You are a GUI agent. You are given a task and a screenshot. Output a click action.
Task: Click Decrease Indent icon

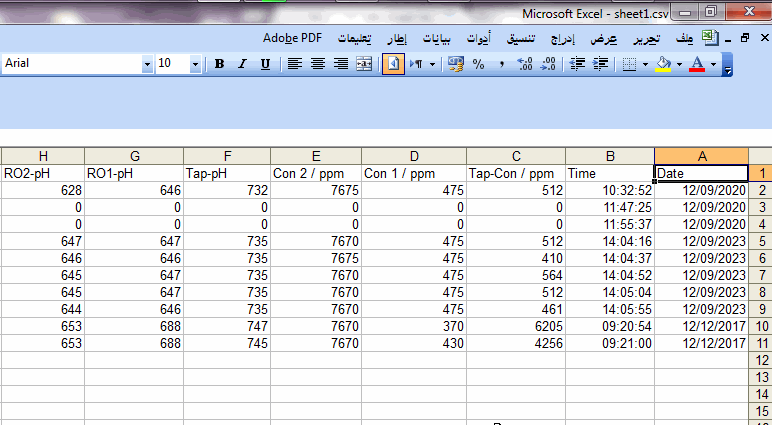pos(578,64)
